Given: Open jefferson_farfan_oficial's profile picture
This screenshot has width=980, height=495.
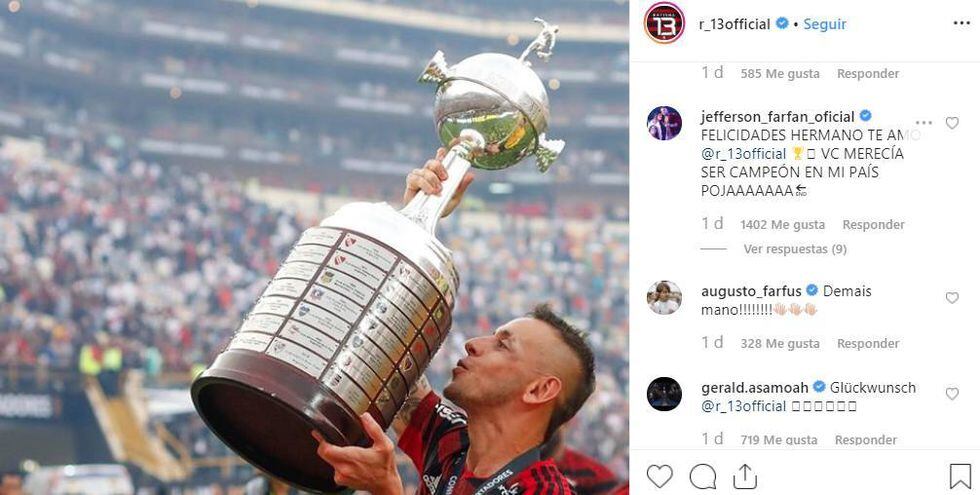Looking at the screenshot, I should pyautogui.click(x=664, y=123).
